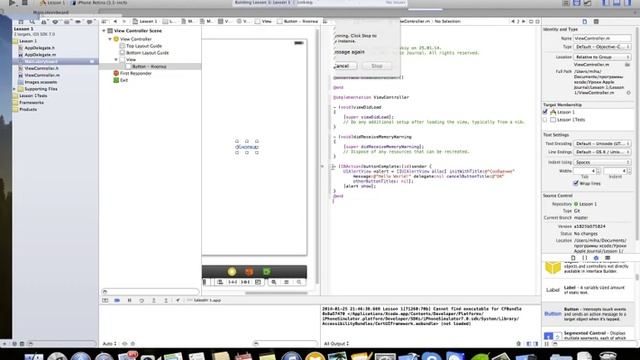The width and height of the screenshot is (640, 360).
Task: Open the search navigator magnifier icon
Action: click(32, 22)
